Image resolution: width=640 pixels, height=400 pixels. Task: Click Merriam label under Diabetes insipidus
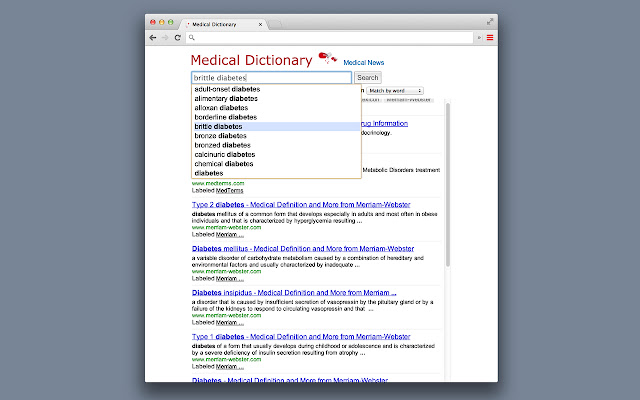[x=230, y=323]
